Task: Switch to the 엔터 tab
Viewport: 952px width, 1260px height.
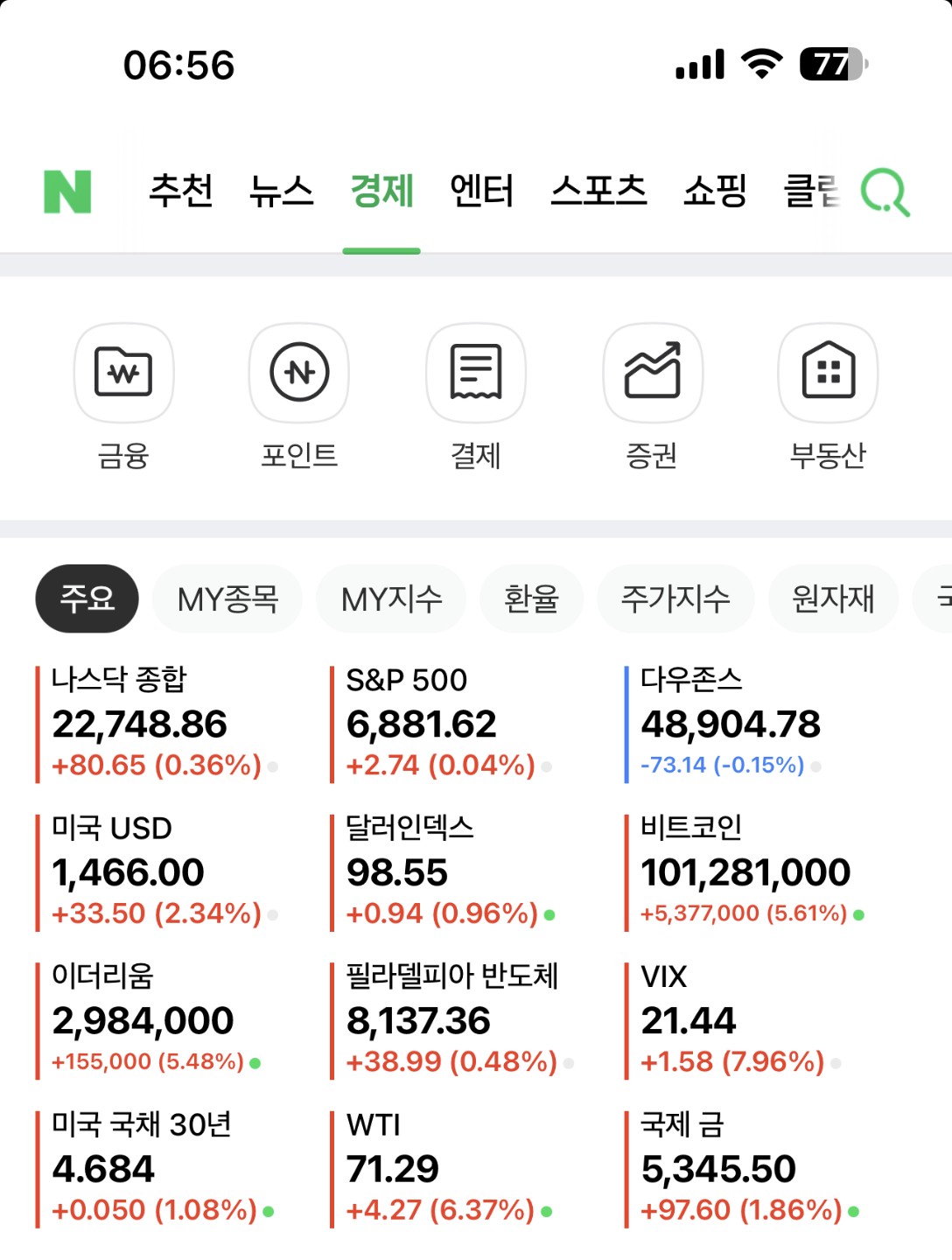Action: [x=481, y=191]
